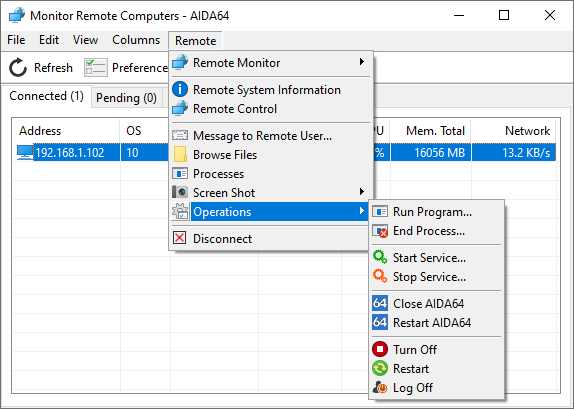Click the Network column header
Viewport: 574px width, 409px height.
[x=514, y=131]
